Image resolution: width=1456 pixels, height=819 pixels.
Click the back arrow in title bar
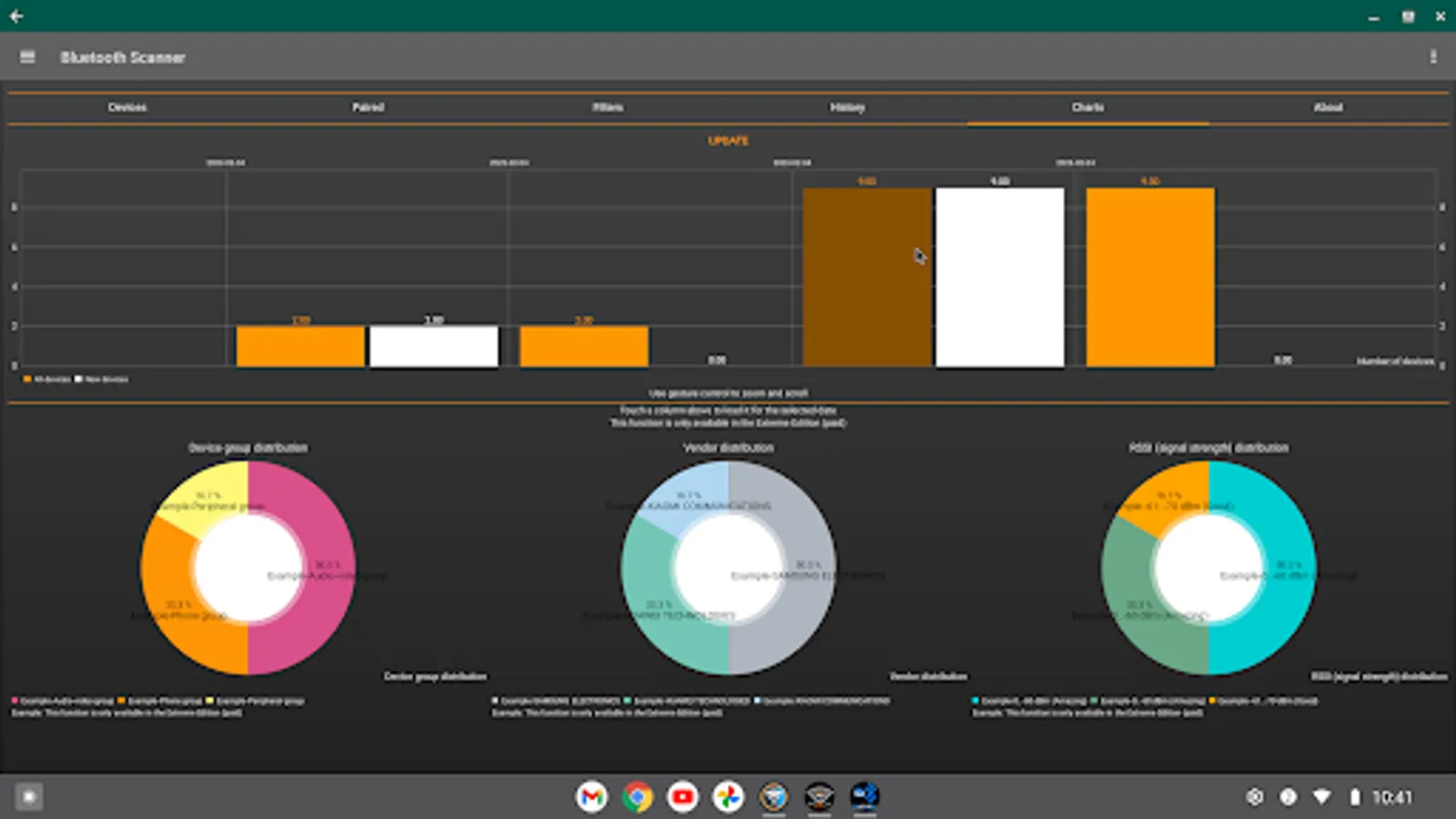tap(15, 15)
